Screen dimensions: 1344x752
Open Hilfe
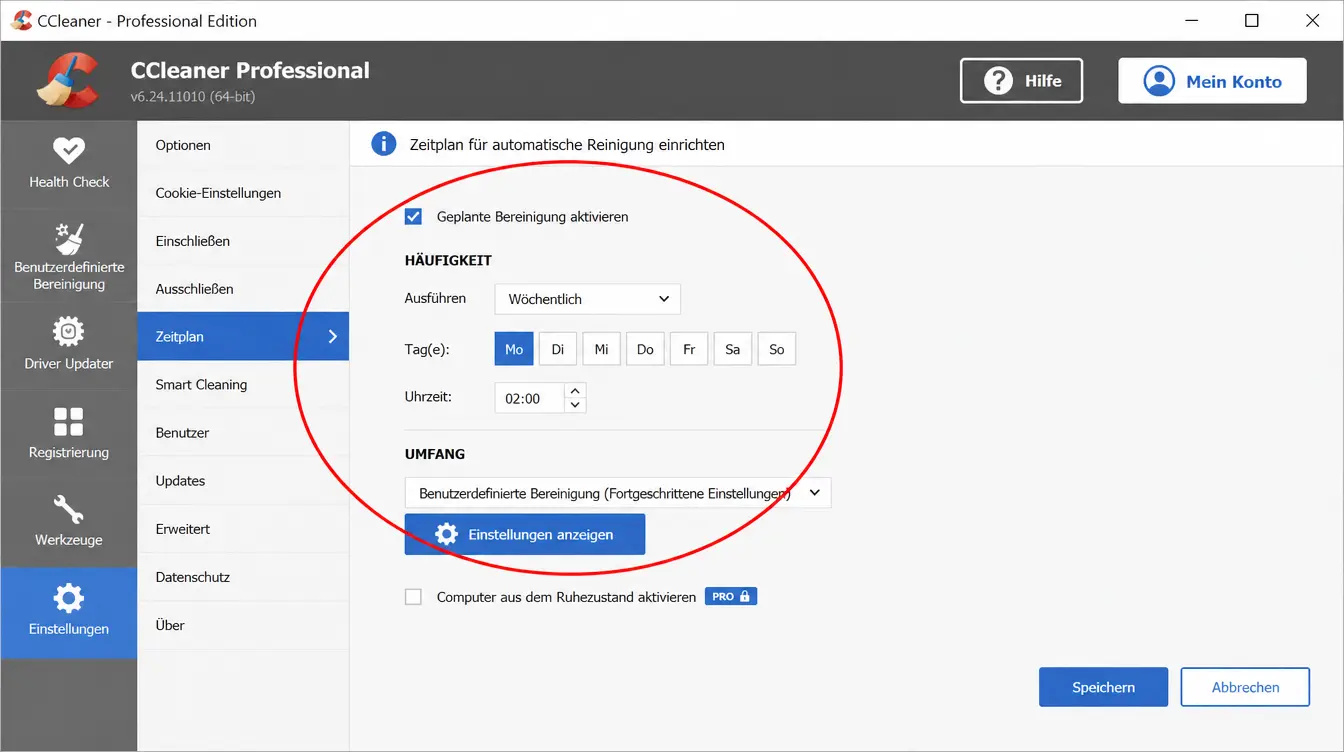1021,81
